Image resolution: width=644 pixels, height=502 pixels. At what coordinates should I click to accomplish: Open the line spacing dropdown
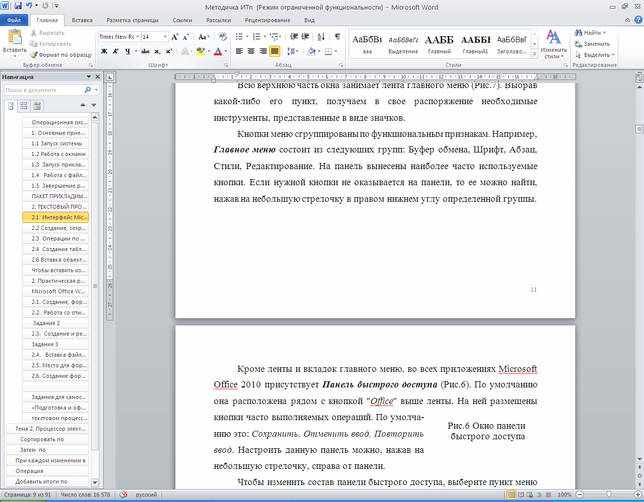click(292, 51)
